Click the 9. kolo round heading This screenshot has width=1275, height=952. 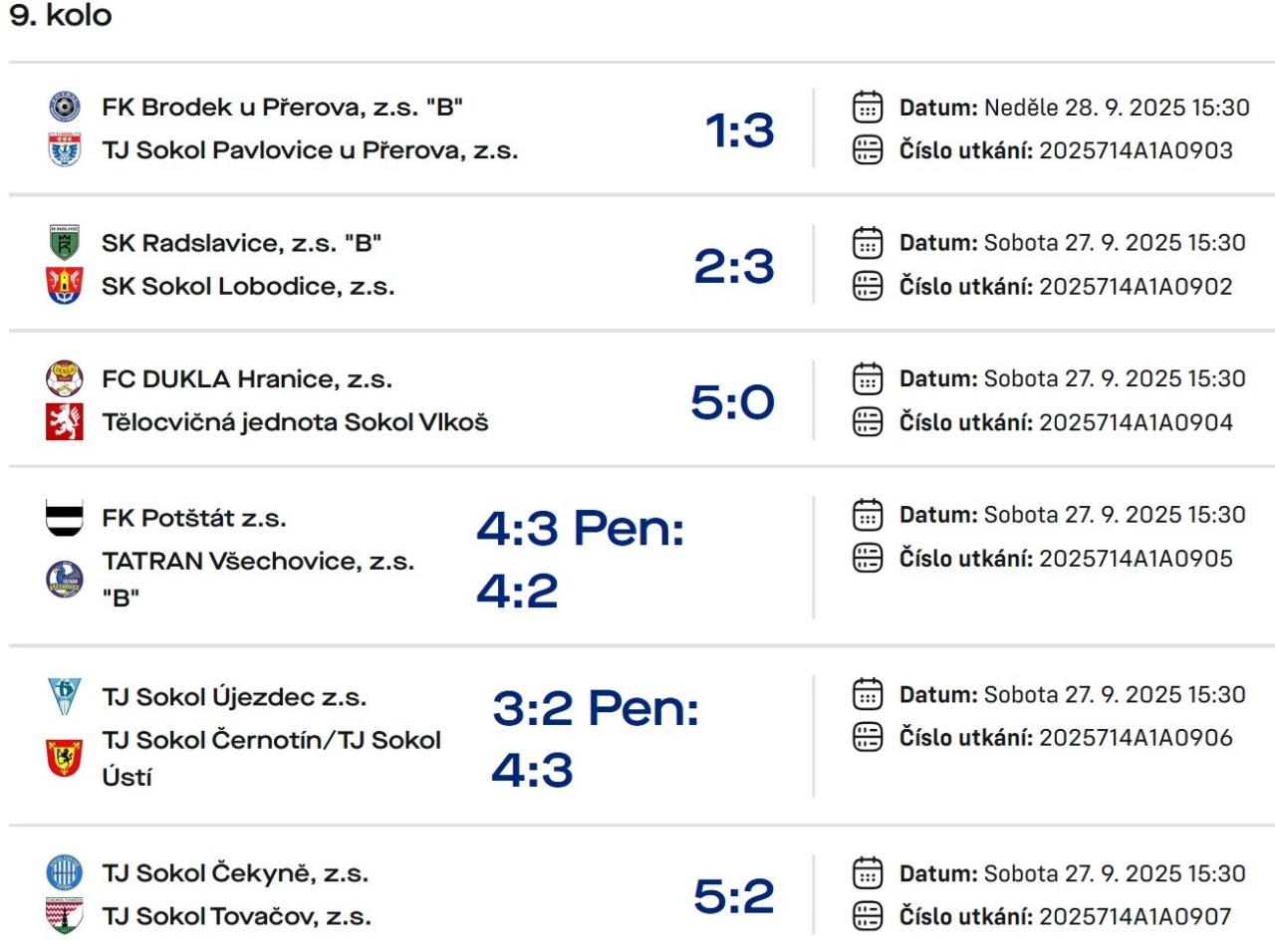61,16
